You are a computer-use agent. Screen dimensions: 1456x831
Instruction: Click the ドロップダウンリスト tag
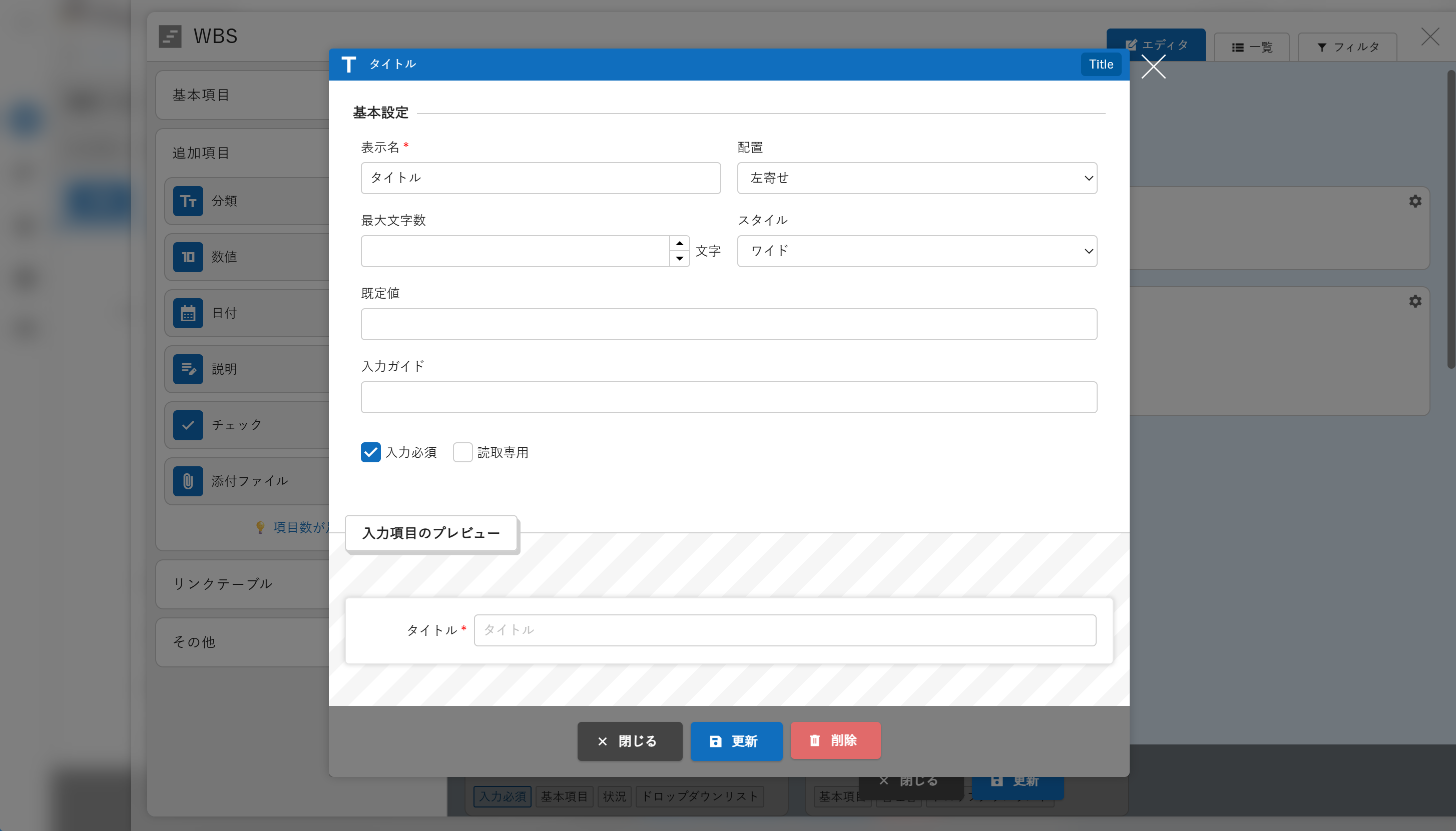click(x=699, y=796)
